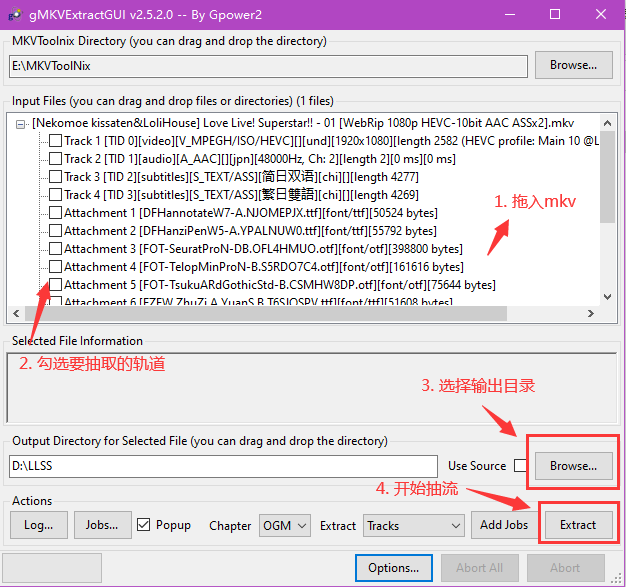Enable the Use Source checkbox
The width and height of the screenshot is (626, 587).
[x=520, y=466]
